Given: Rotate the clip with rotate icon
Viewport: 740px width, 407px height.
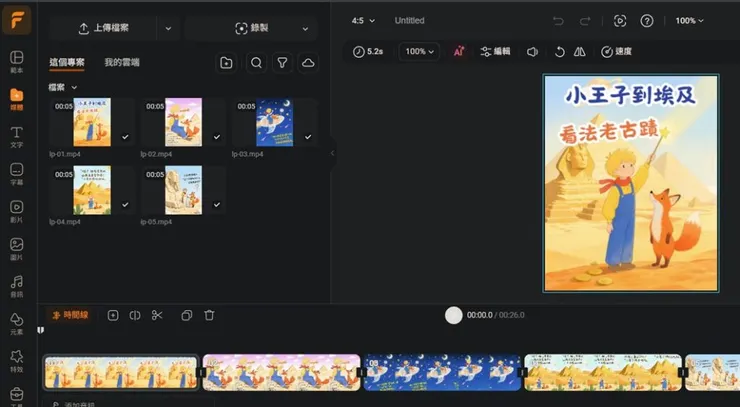Looking at the screenshot, I should [x=559, y=52].
